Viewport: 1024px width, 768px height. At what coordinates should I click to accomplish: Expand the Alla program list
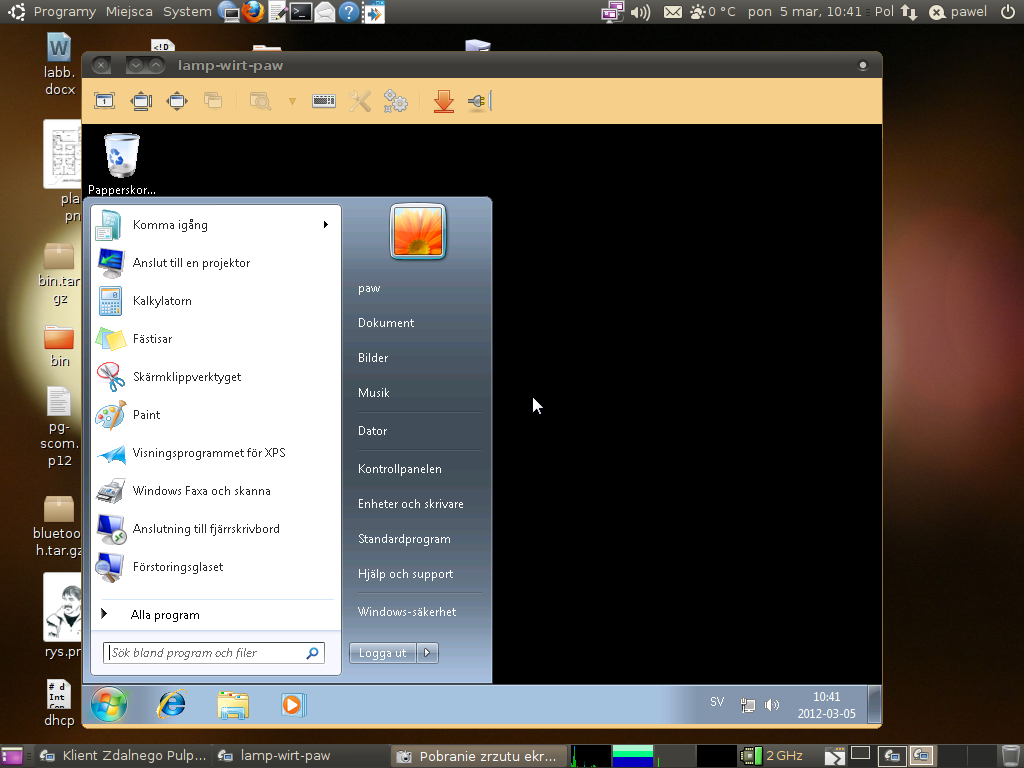click(x=165, y=615)
